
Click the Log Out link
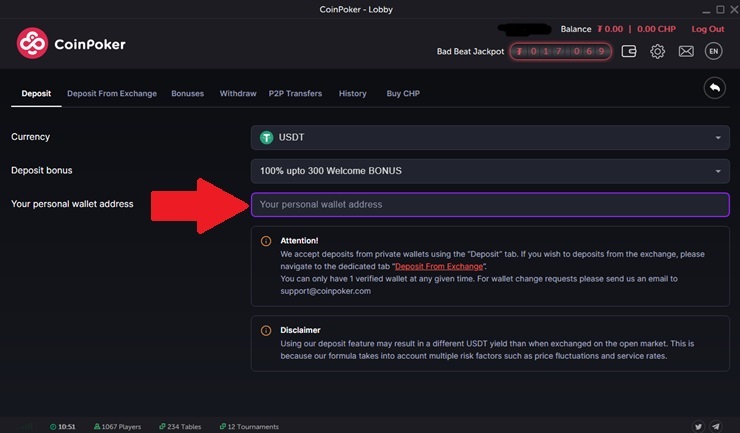(x=708, y=29)
